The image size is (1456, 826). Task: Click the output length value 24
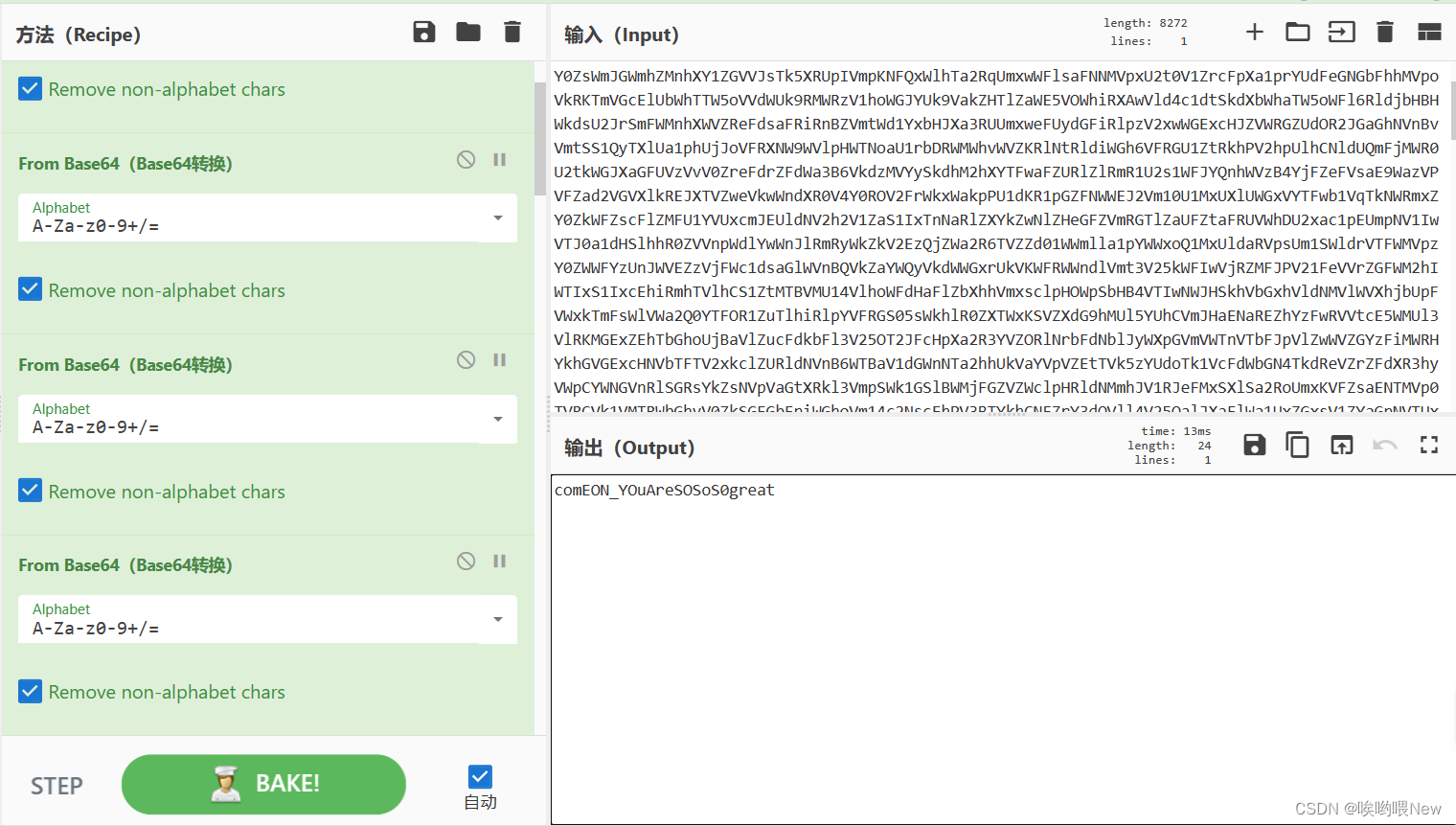pos(1204,446)
